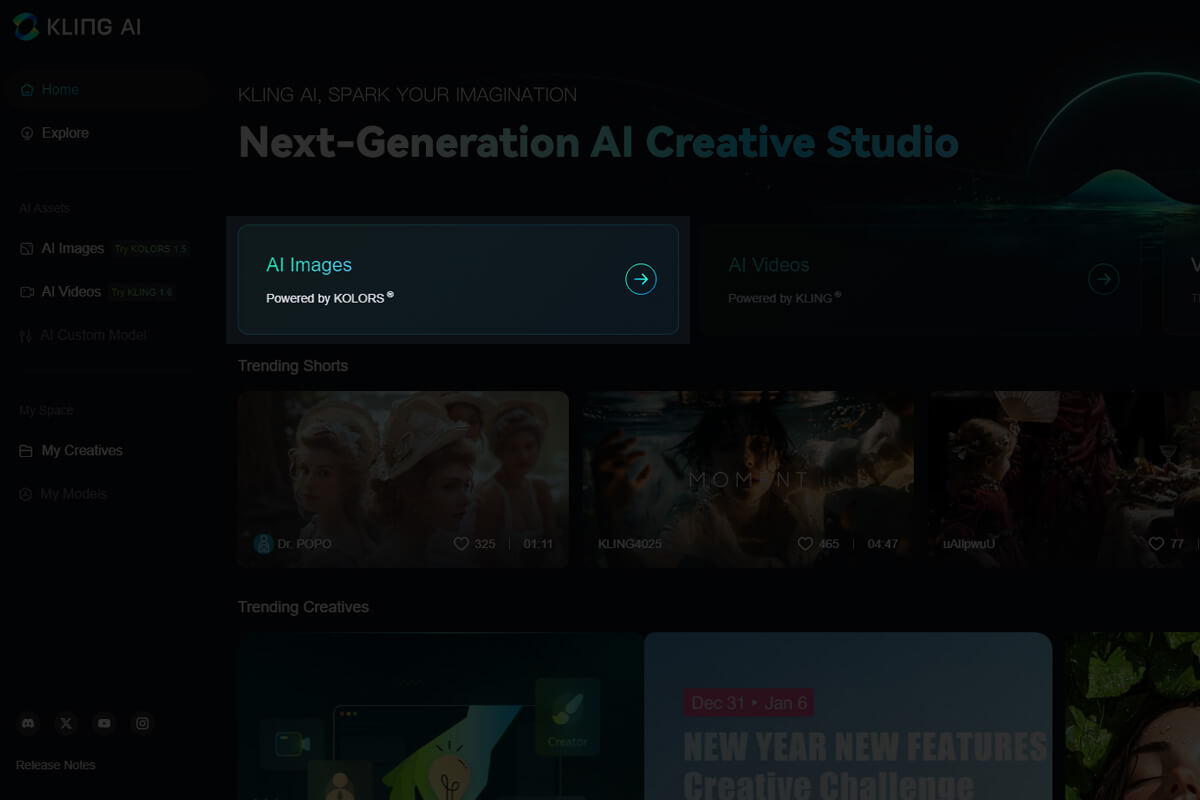Screen dimensions: 1200x800
Task: Open My Creatives folder
Action: (82, 451)
